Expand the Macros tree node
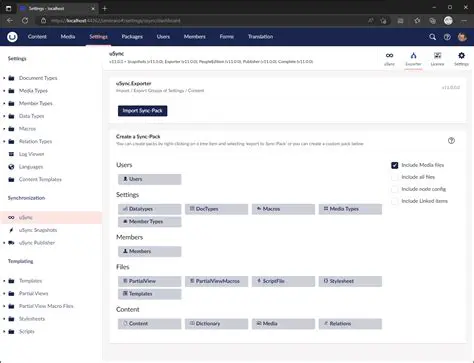This screenshot has width=474, height=363. 4,129
